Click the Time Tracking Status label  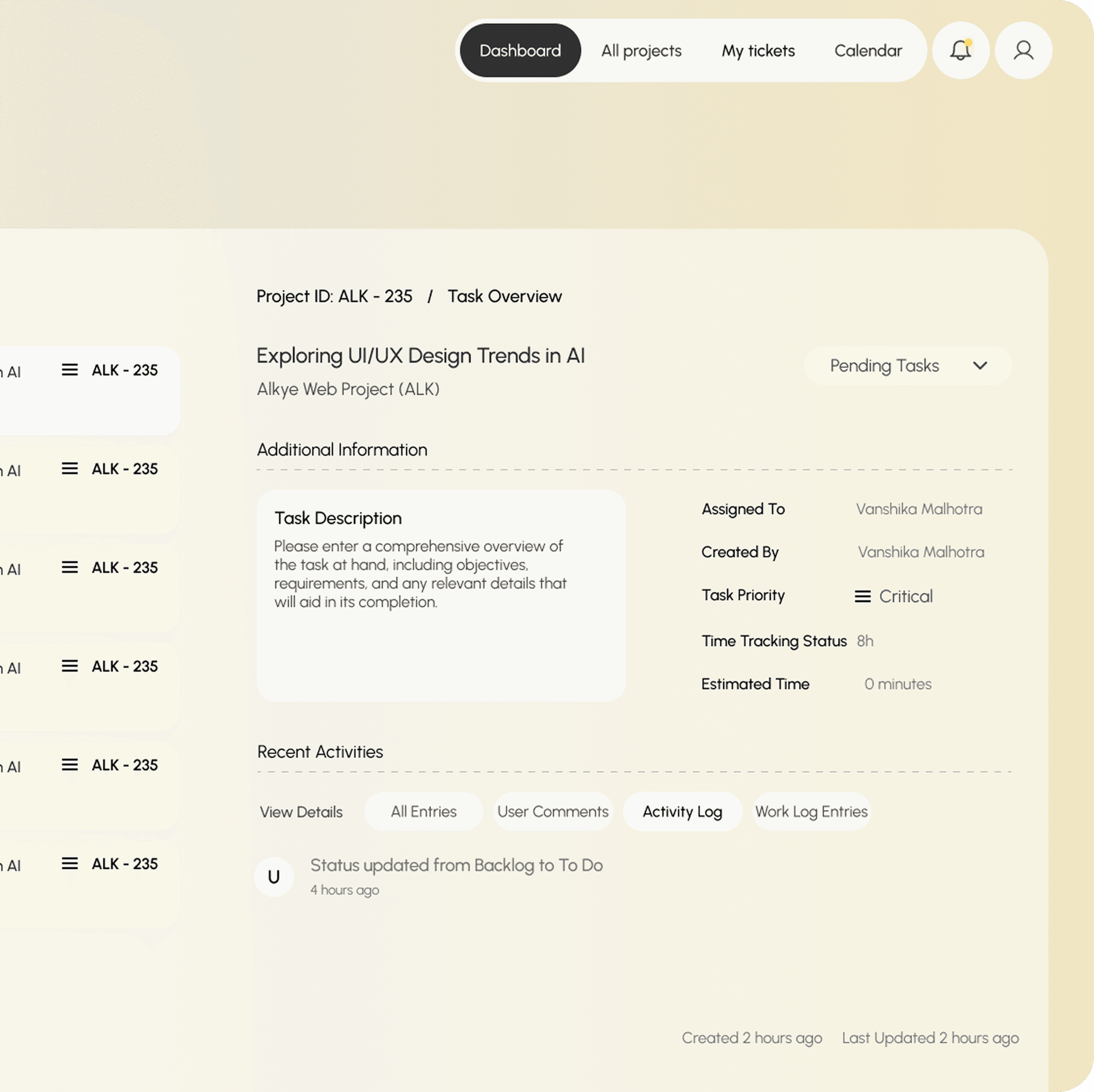click(774, 641)
